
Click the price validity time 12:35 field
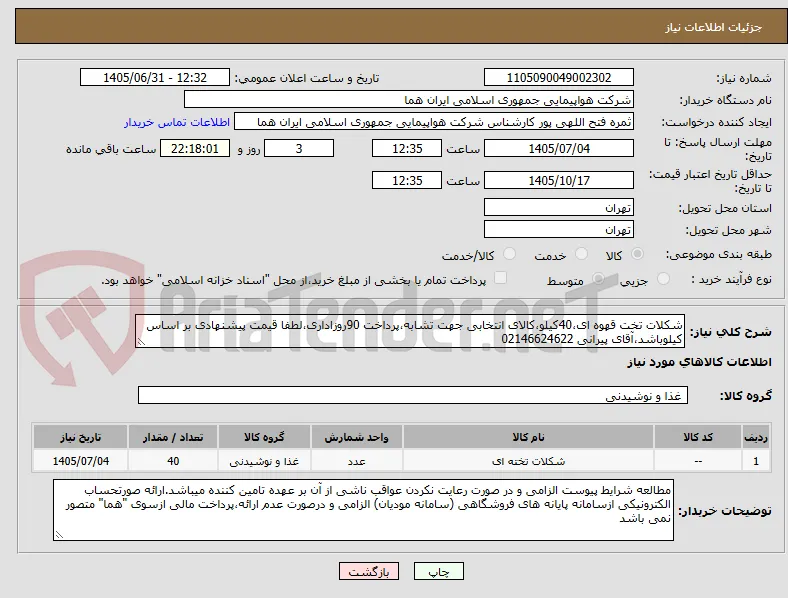[407, 180]
